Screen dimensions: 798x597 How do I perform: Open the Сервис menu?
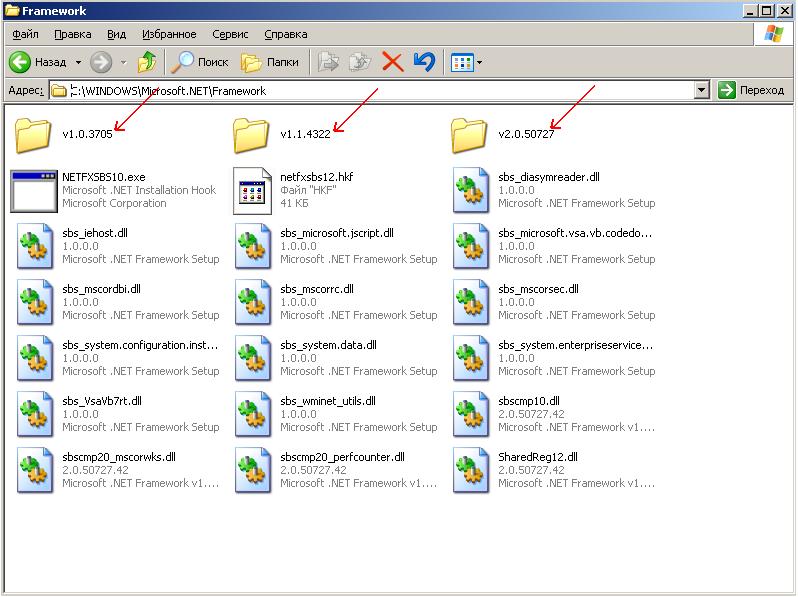click(x=230, y=34)
